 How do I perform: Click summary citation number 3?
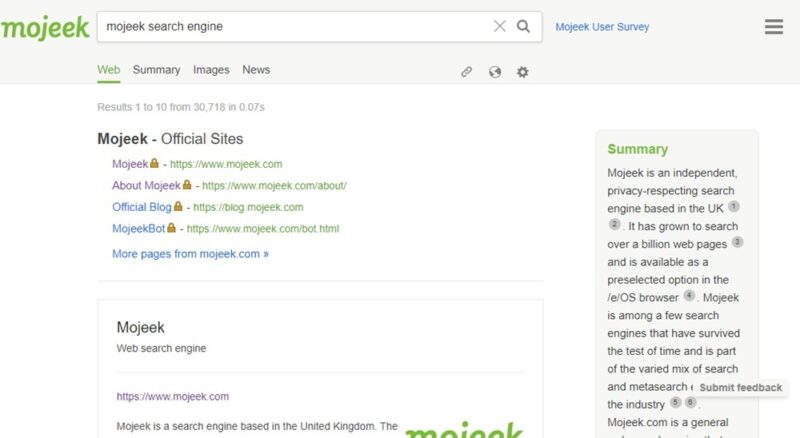737,242
